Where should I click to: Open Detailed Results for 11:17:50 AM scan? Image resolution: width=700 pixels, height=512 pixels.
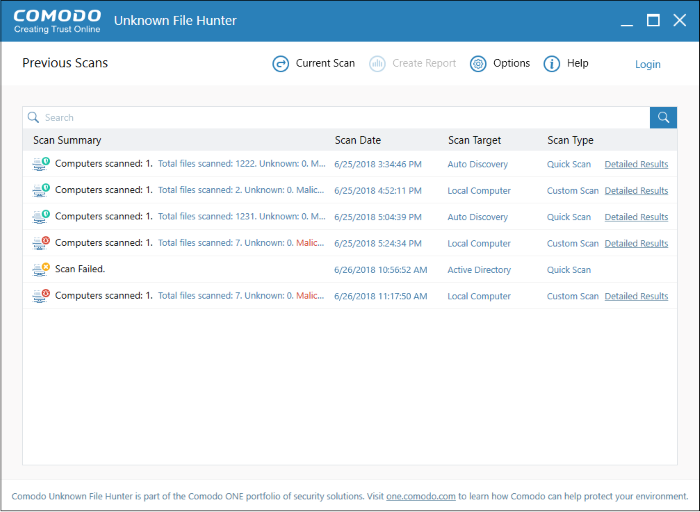tap(636, 296)
